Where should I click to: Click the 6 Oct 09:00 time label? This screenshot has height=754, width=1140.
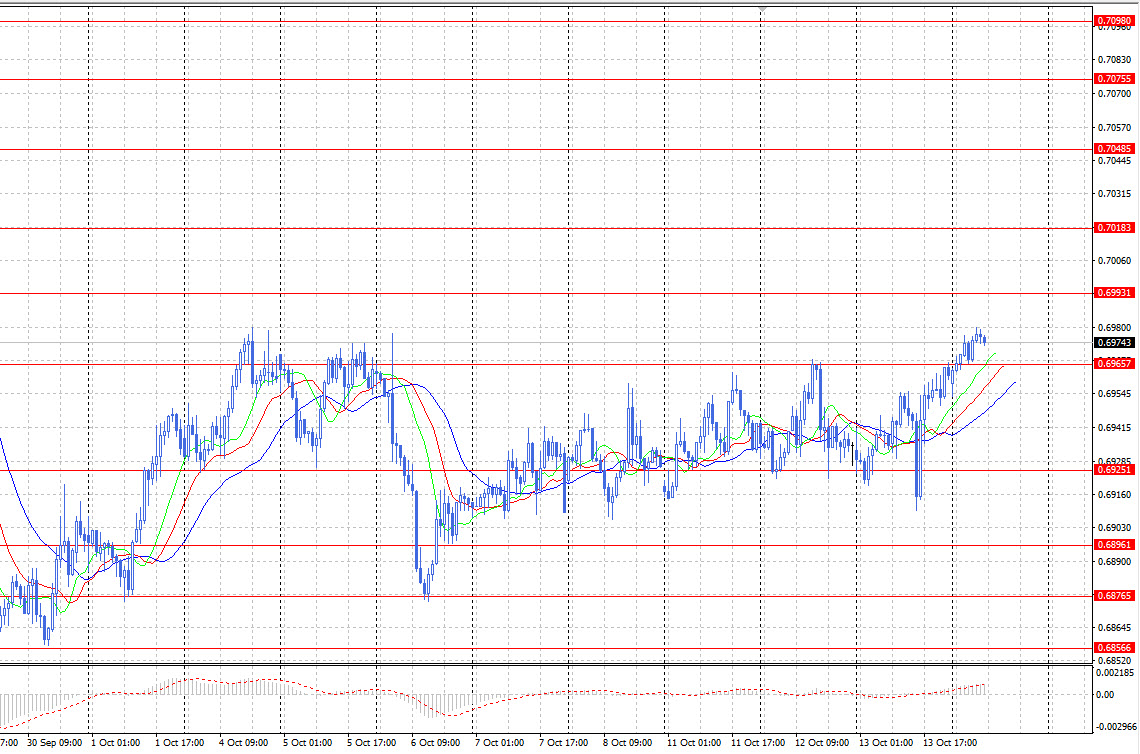[435, 743]
